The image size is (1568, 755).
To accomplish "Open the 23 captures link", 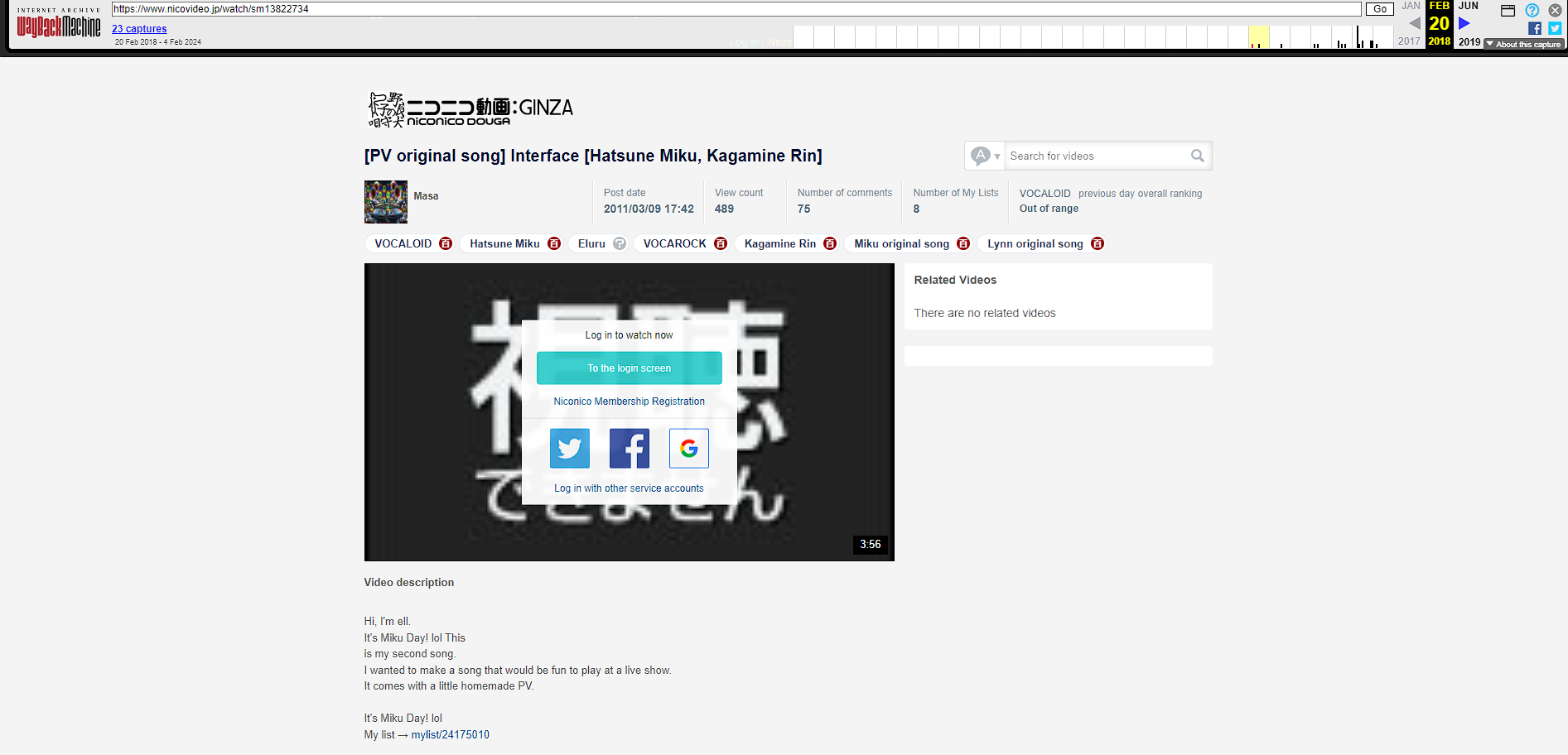I will click(139, 29).
